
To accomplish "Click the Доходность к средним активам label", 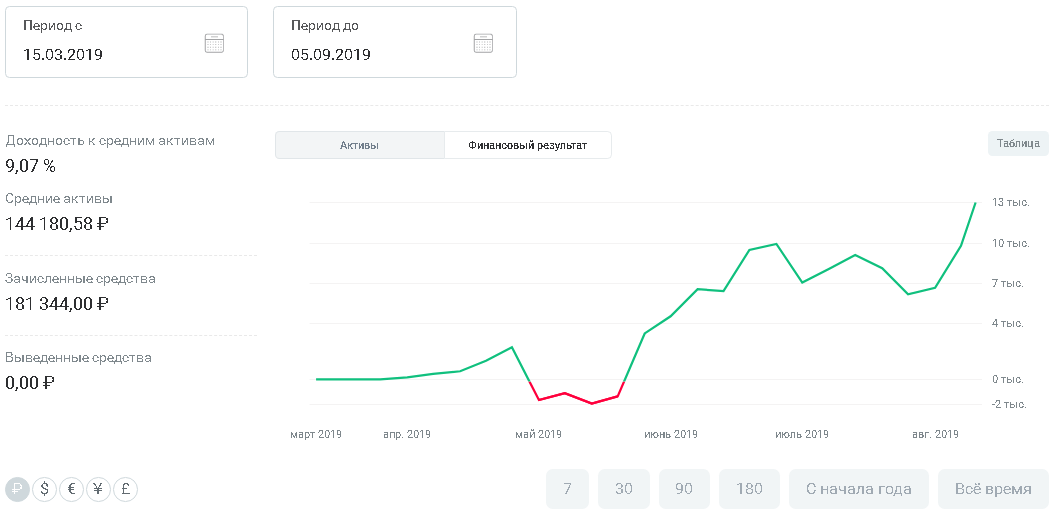I will pyautogui.click(x=110, y=141).
